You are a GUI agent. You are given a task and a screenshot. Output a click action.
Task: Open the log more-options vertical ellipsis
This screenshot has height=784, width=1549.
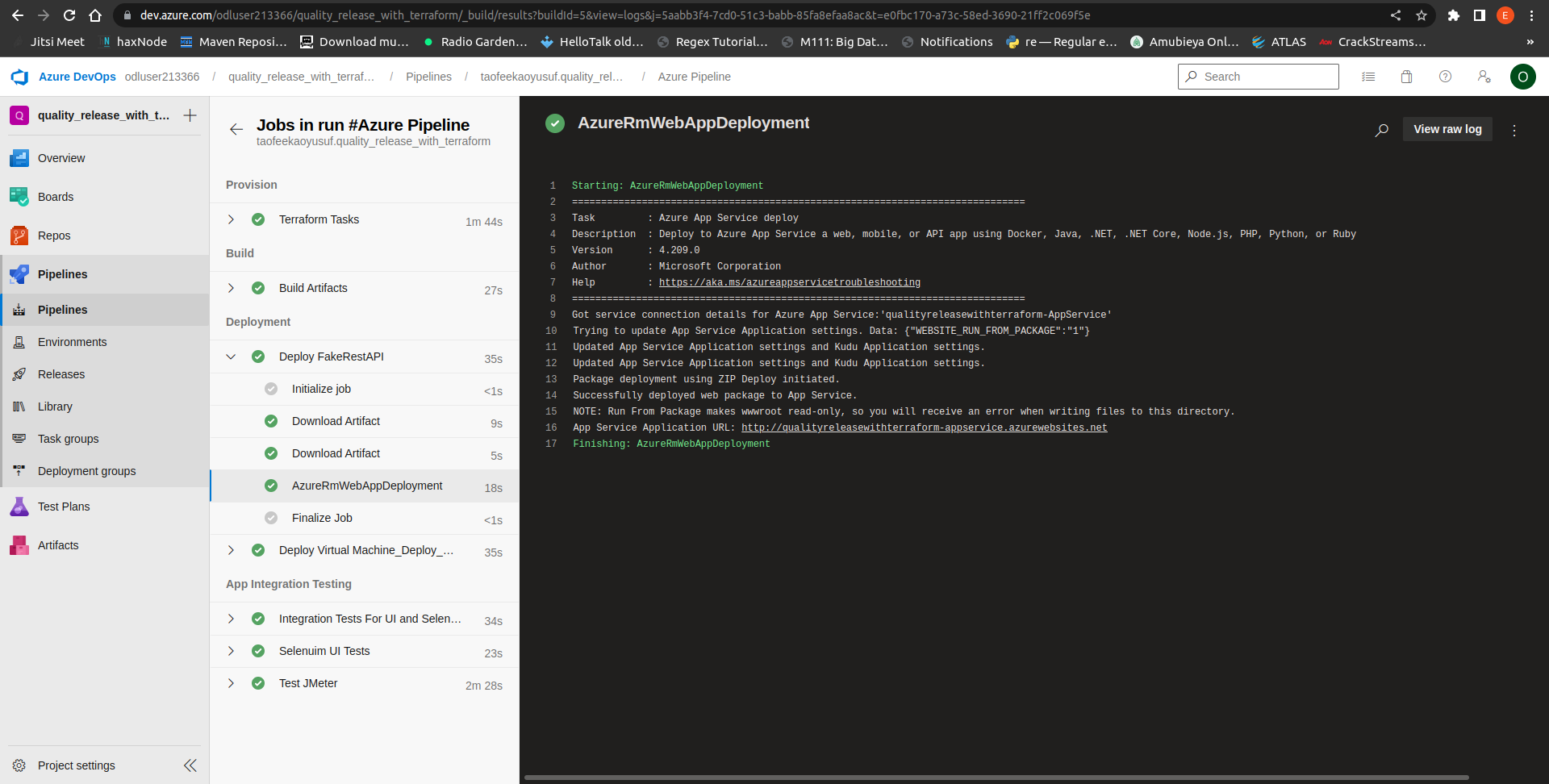(x=1514, y=130)
